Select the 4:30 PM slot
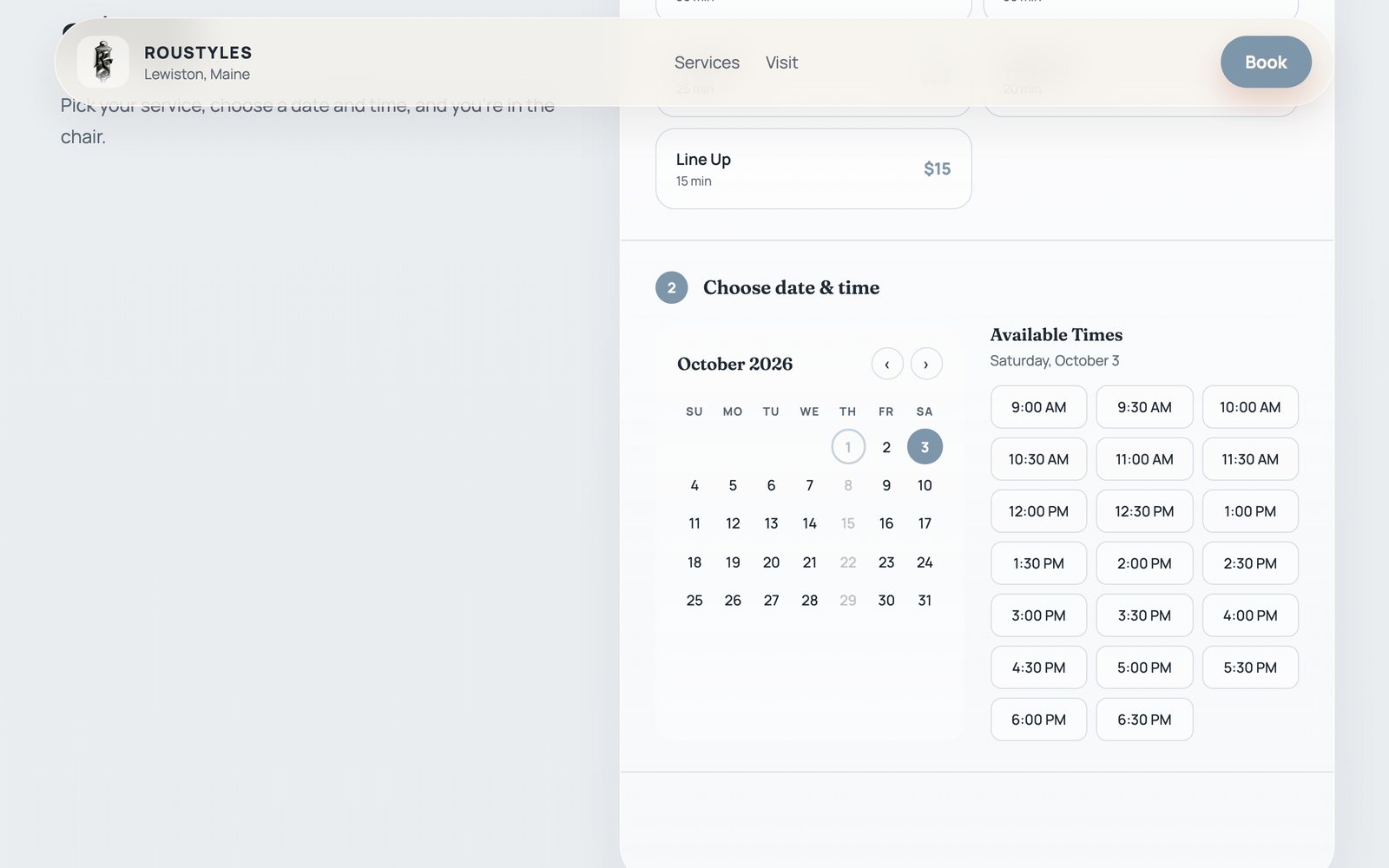The width and height of the screenshot is (1389, 868). [x=1038, y=667]
